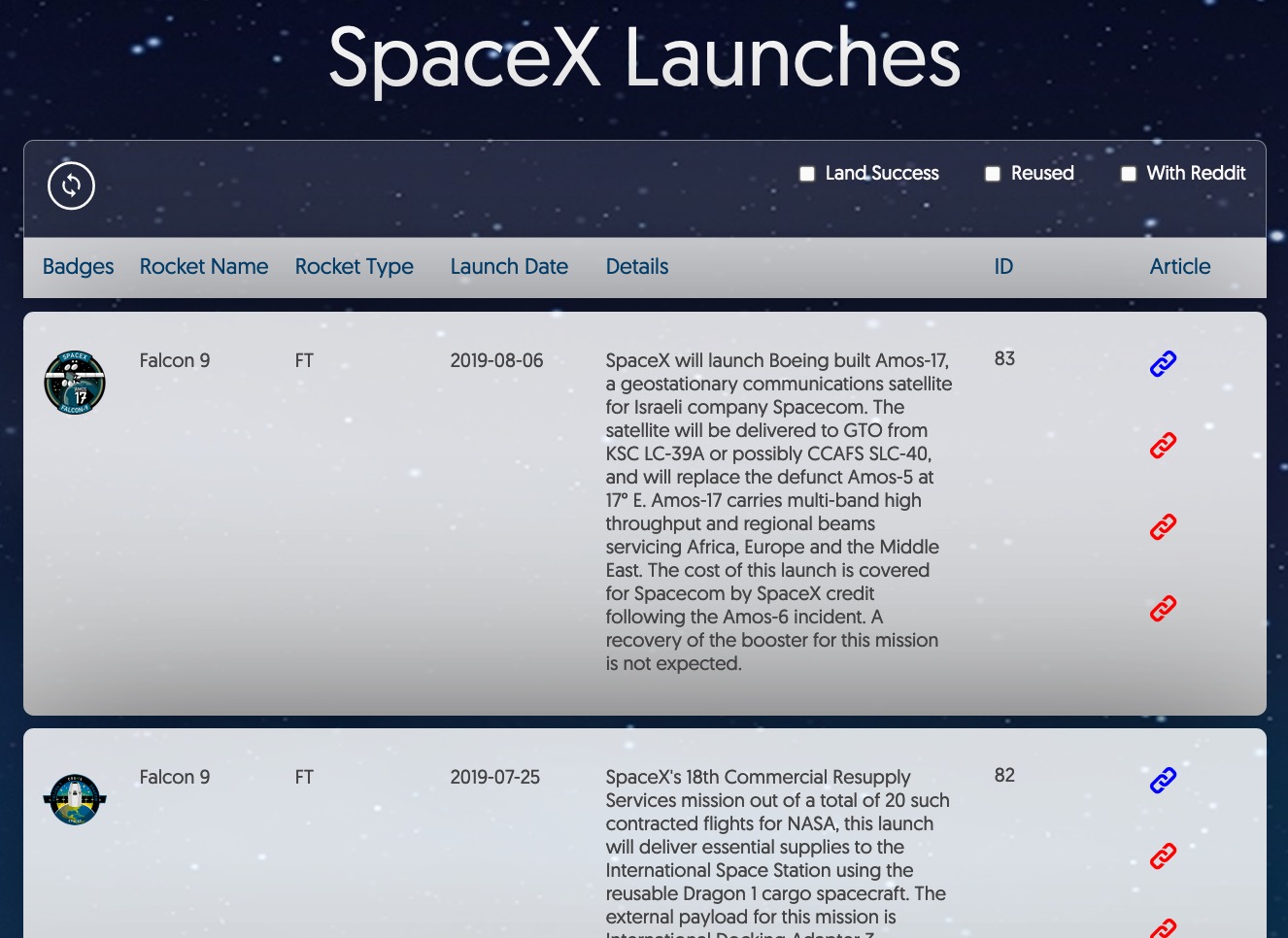1288x938 pixels.
Task: Click Falcon 9 in the launch 83 row
Action: click(x=175, y=360)
